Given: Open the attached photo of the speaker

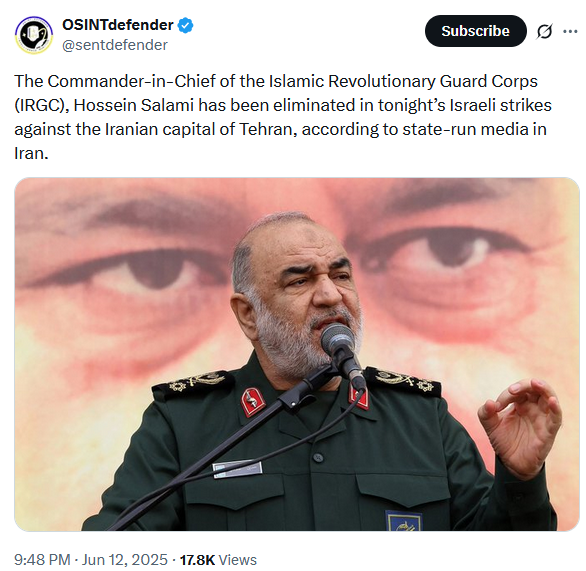Looking at the screenshot, I should pyautogui.click(x=297, y=354).
